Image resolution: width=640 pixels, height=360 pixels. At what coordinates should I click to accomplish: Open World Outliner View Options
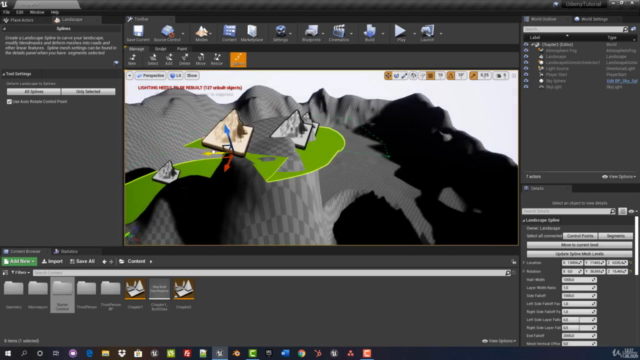pyautogui.click(x=619, y=177)
